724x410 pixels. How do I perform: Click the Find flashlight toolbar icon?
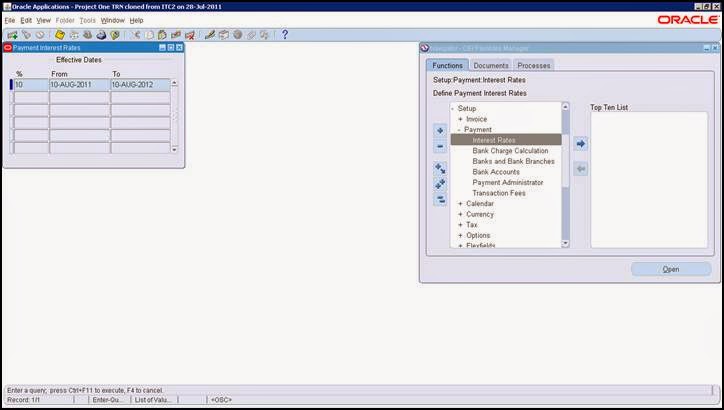pos(26,35)
